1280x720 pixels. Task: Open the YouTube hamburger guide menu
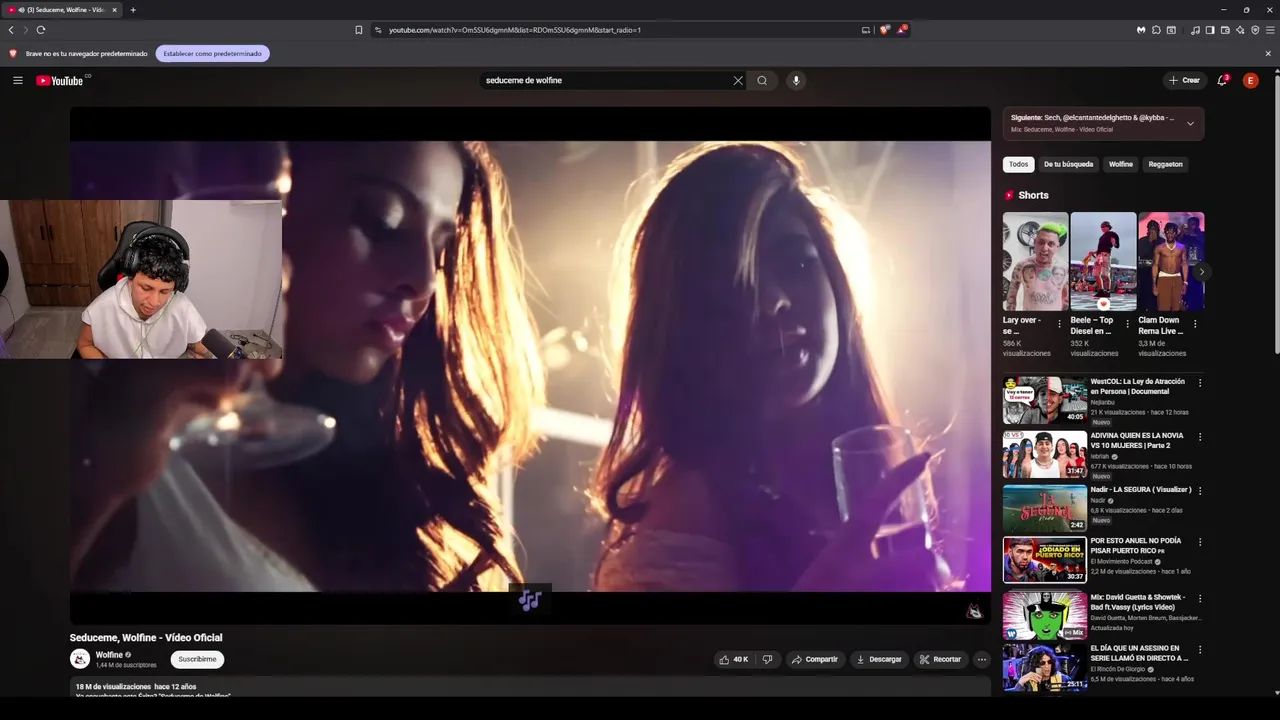[x=17, y=80]
